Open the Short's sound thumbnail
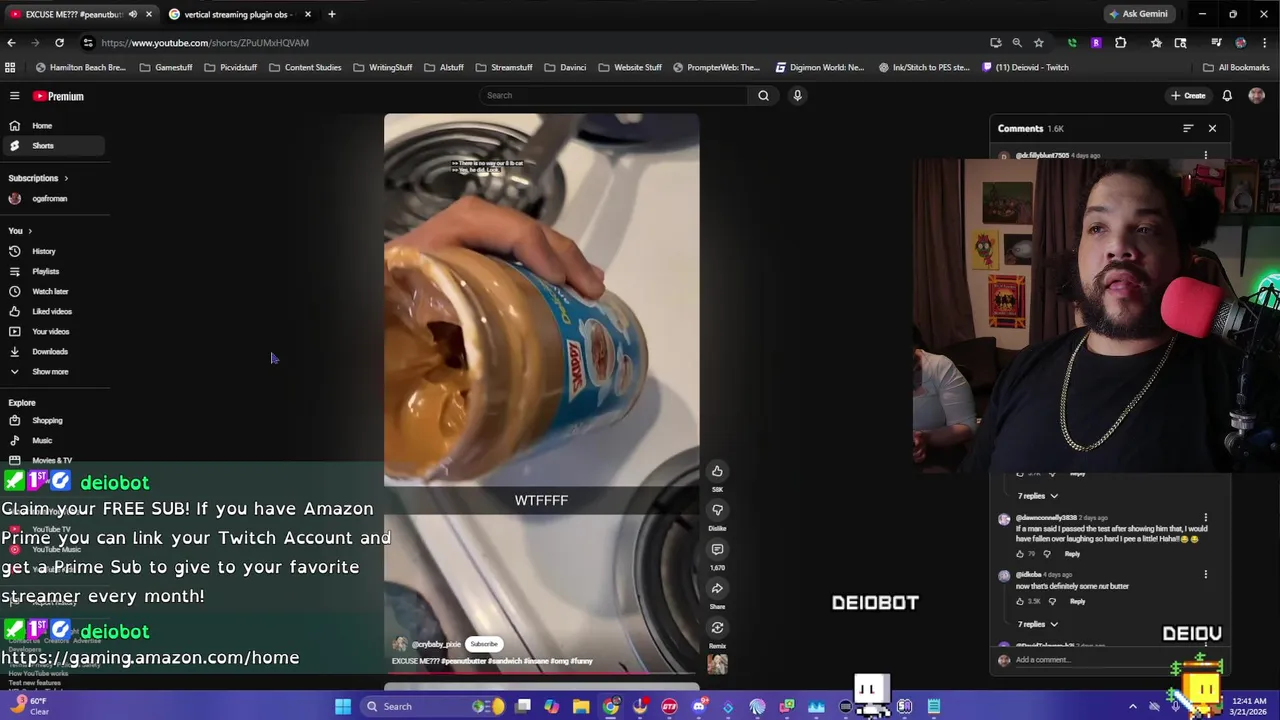The height and width of the screenshot is (720, 1280). pos(717,662)
